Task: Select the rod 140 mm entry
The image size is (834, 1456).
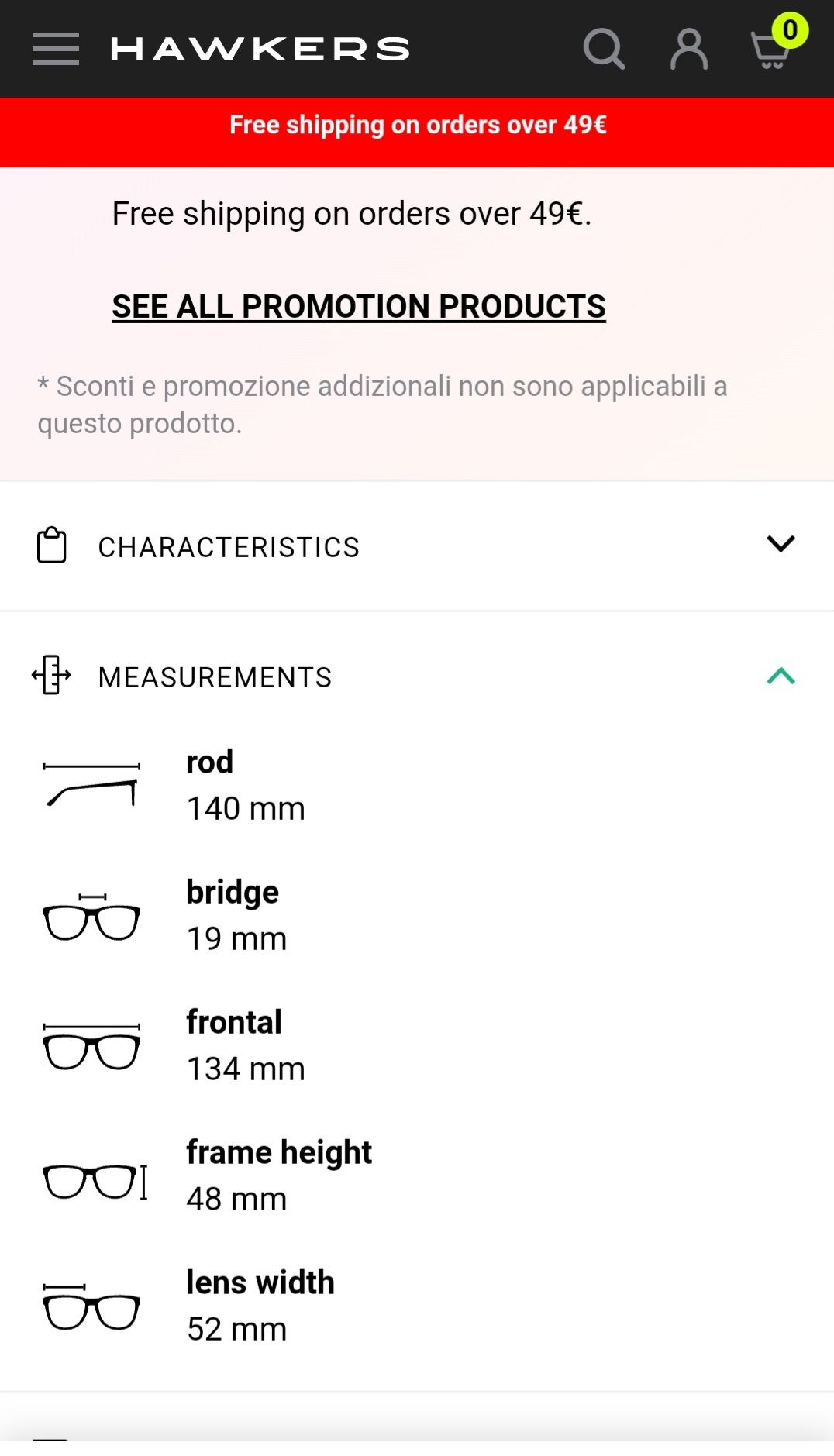Action: click(246, 785)
